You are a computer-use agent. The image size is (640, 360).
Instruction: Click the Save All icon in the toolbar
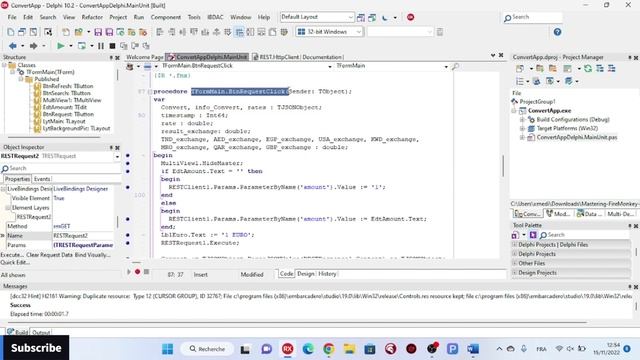109,32
